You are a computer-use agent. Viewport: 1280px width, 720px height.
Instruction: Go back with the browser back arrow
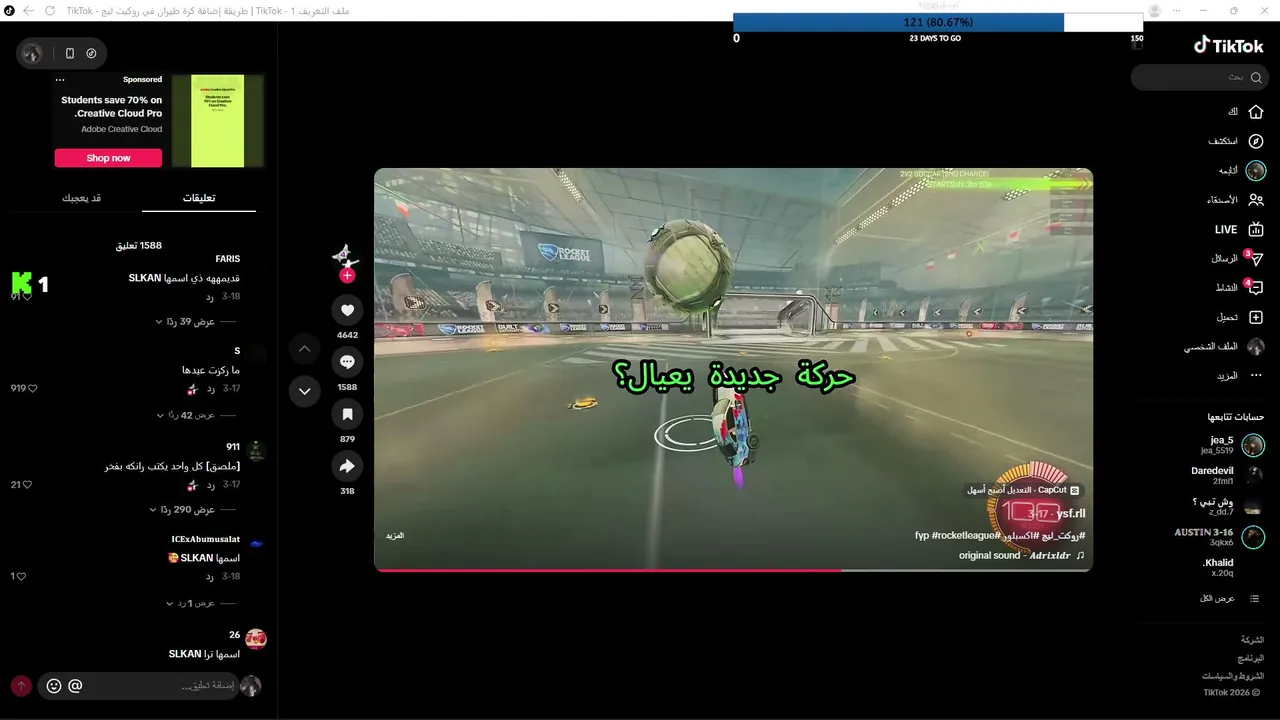[x=27, y=10]
